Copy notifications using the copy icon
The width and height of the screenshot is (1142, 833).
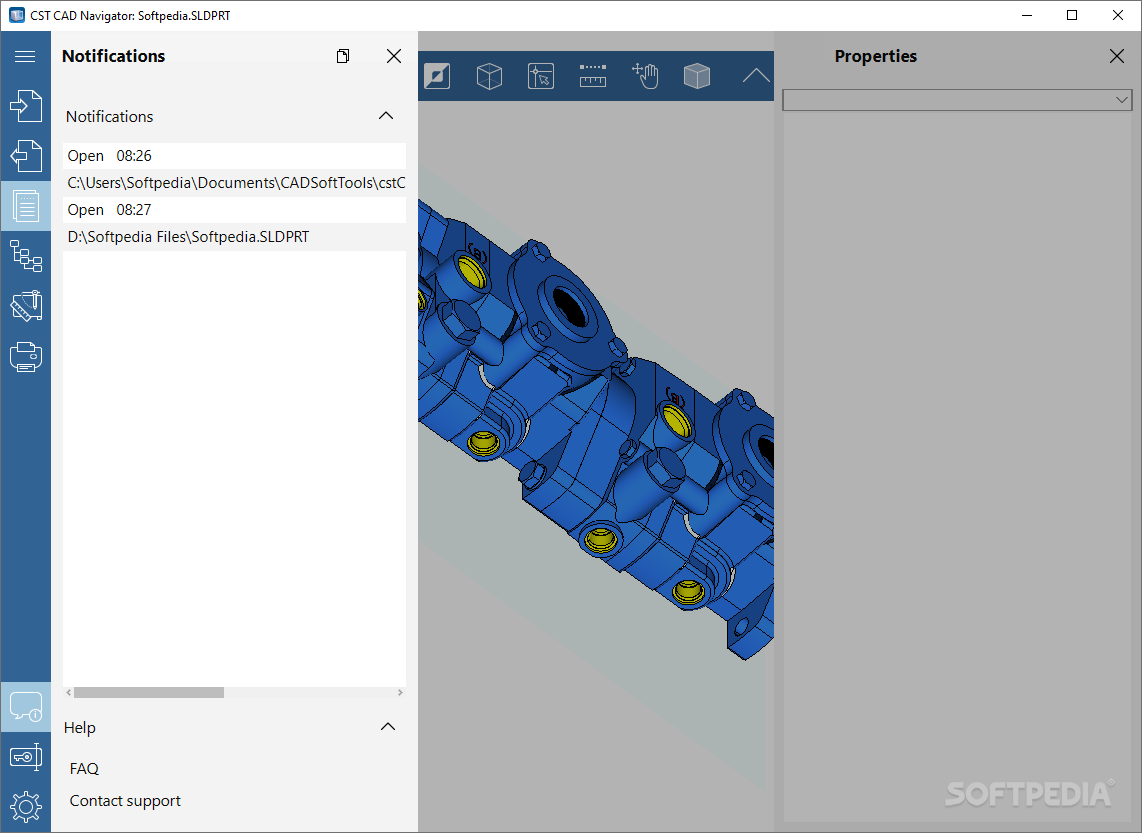click(x=343, y=56)
